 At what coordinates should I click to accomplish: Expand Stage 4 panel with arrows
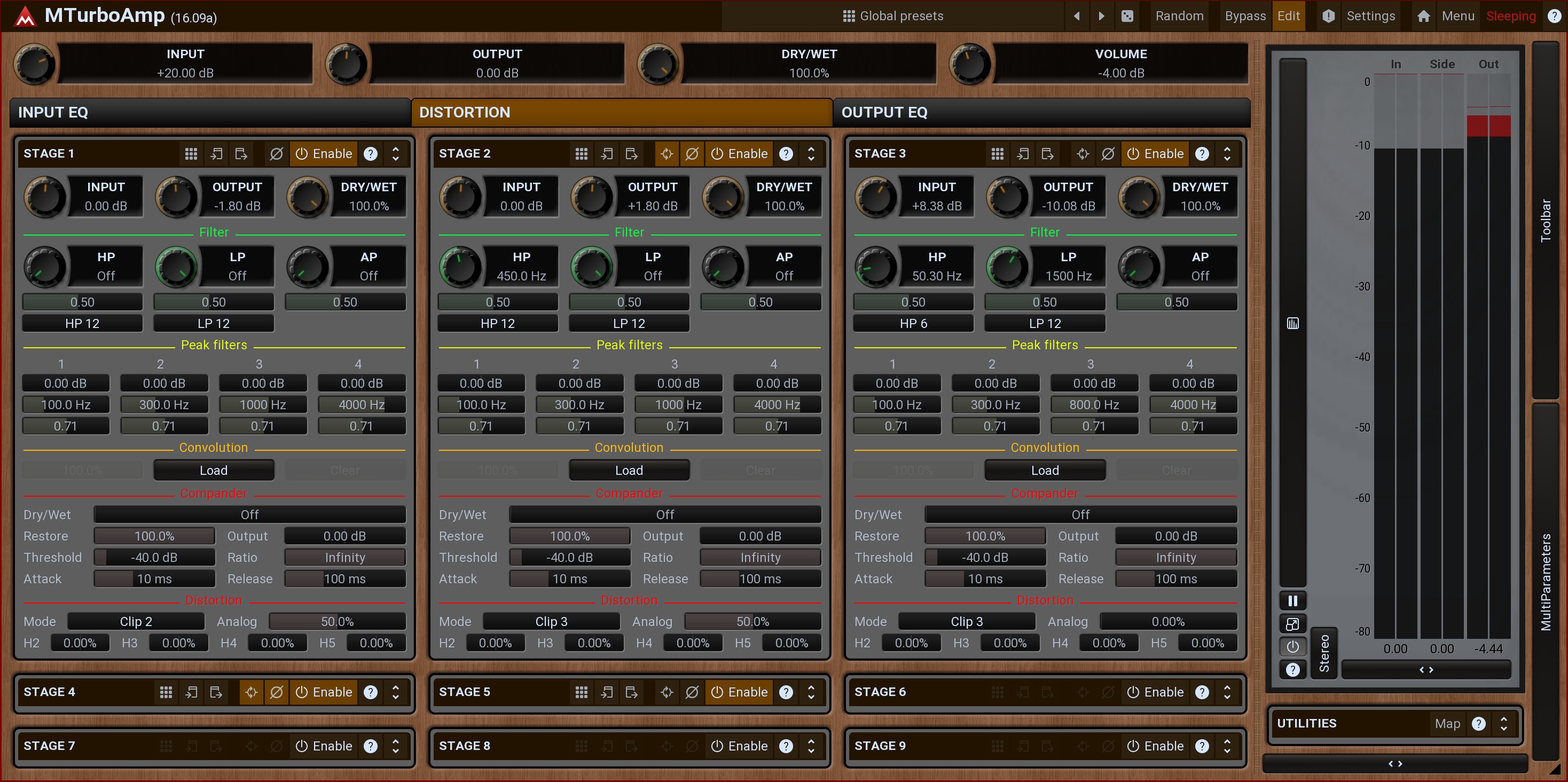396,692
